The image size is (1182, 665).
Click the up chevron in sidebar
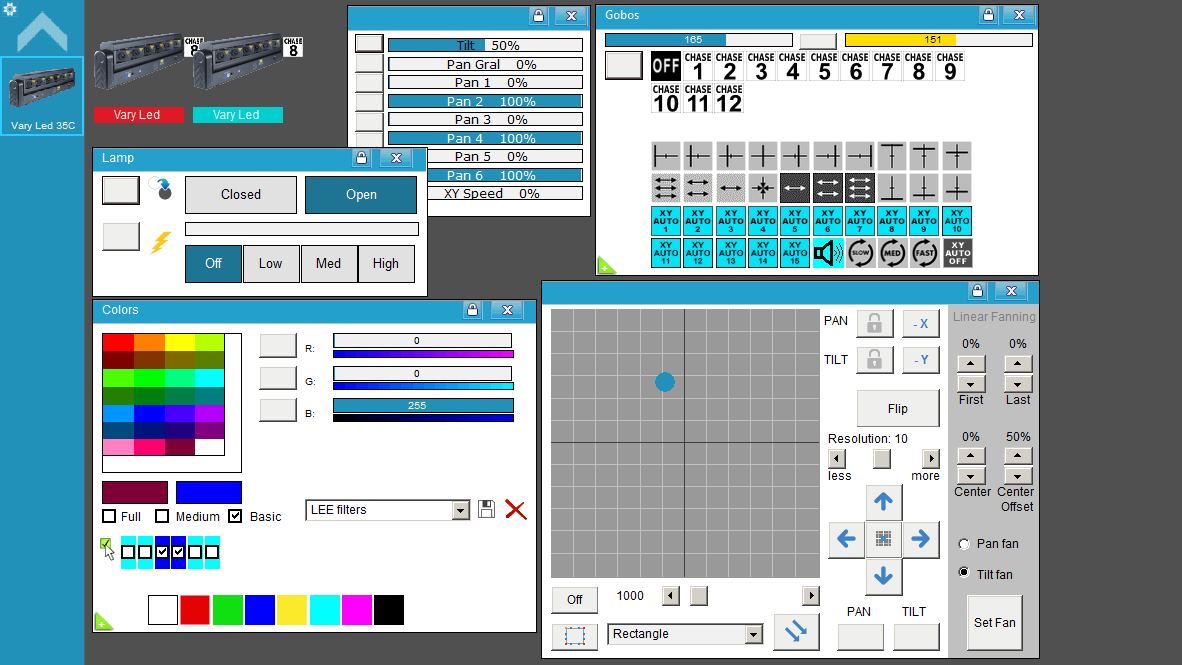coord(42,32)
